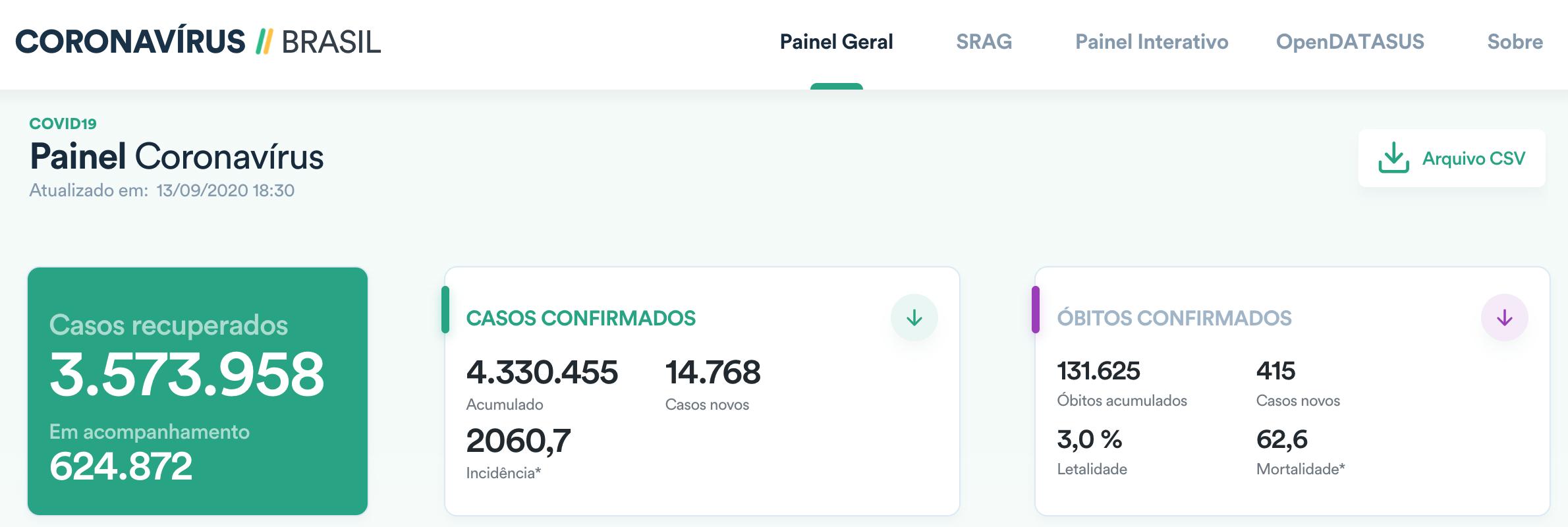Click the 2060,7 Incidência value
The width and height of the screenshot is (1568, 527).
click(x=518, y=441)
